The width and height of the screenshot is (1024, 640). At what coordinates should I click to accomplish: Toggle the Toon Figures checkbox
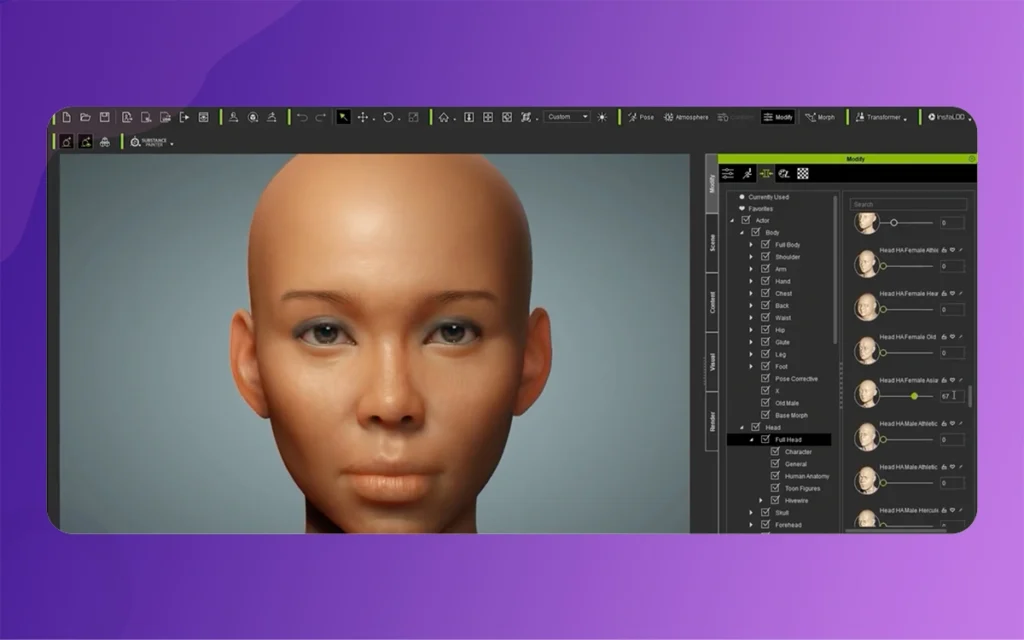click(775, 488)
